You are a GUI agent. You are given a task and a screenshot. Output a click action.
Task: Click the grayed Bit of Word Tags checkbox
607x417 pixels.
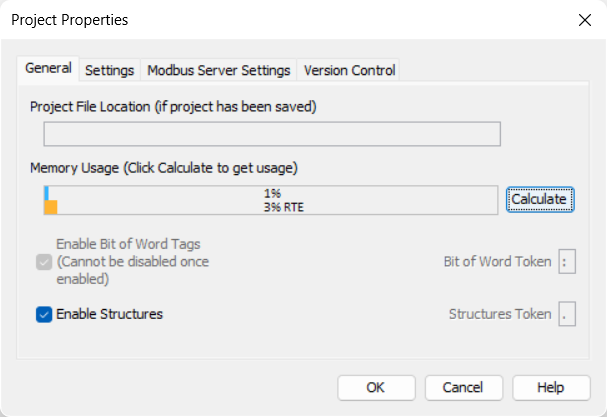pos(44,262)
